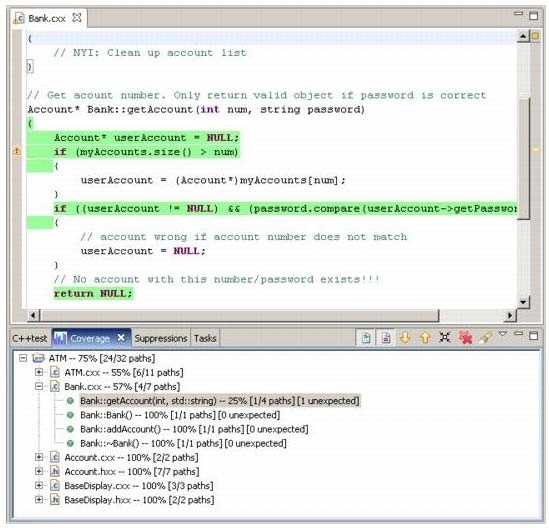Viewport: 549px width, 528px height.
Task: Switch to the Tasks tab
Action: coord(205,339)
